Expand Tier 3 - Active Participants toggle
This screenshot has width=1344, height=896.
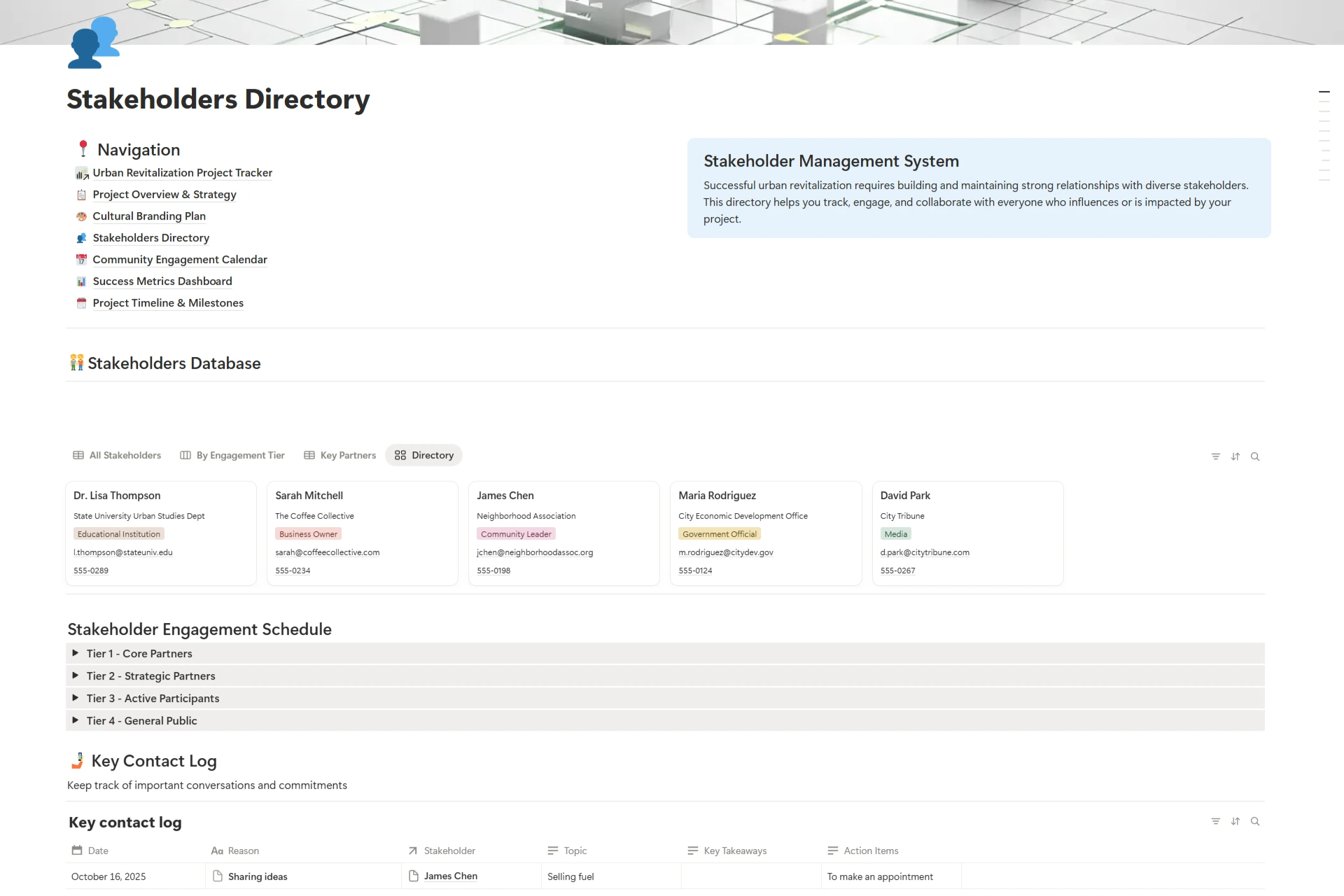(x=75, y=698)
